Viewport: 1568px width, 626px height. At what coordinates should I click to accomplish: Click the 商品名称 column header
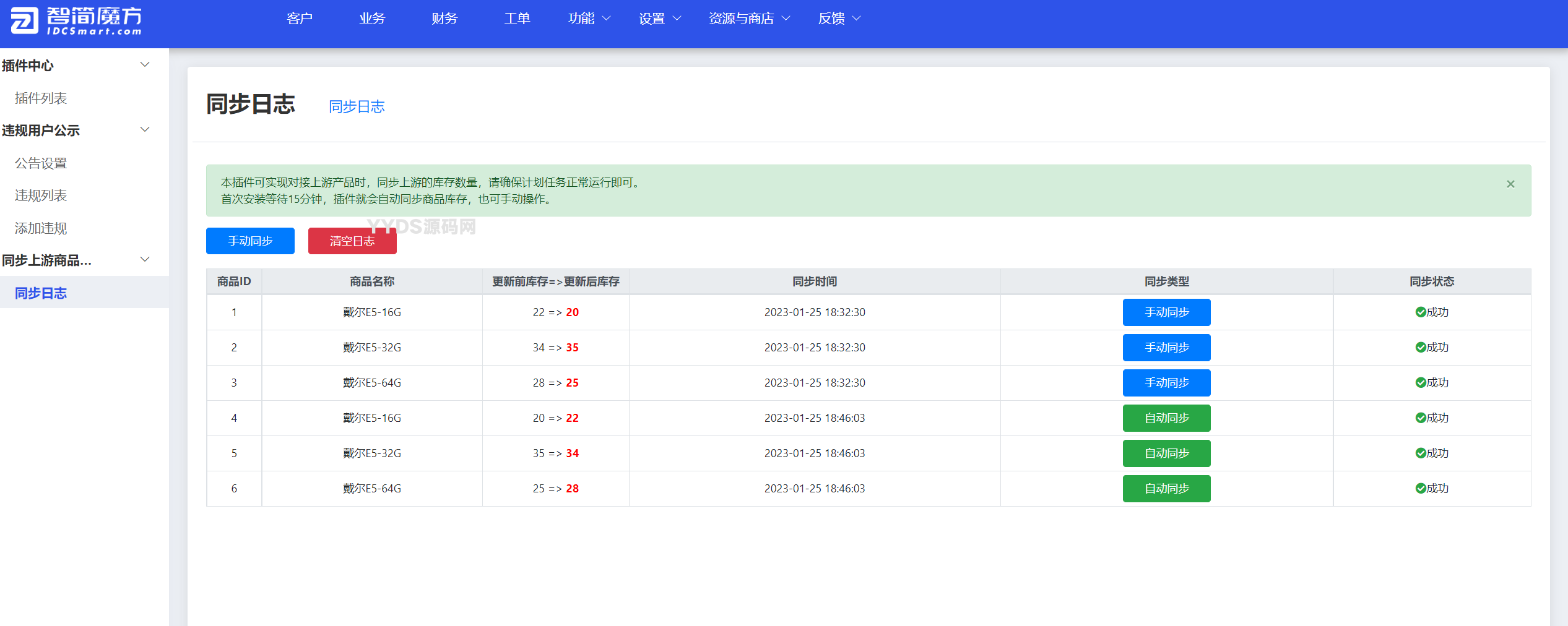(x=372, y=281)
